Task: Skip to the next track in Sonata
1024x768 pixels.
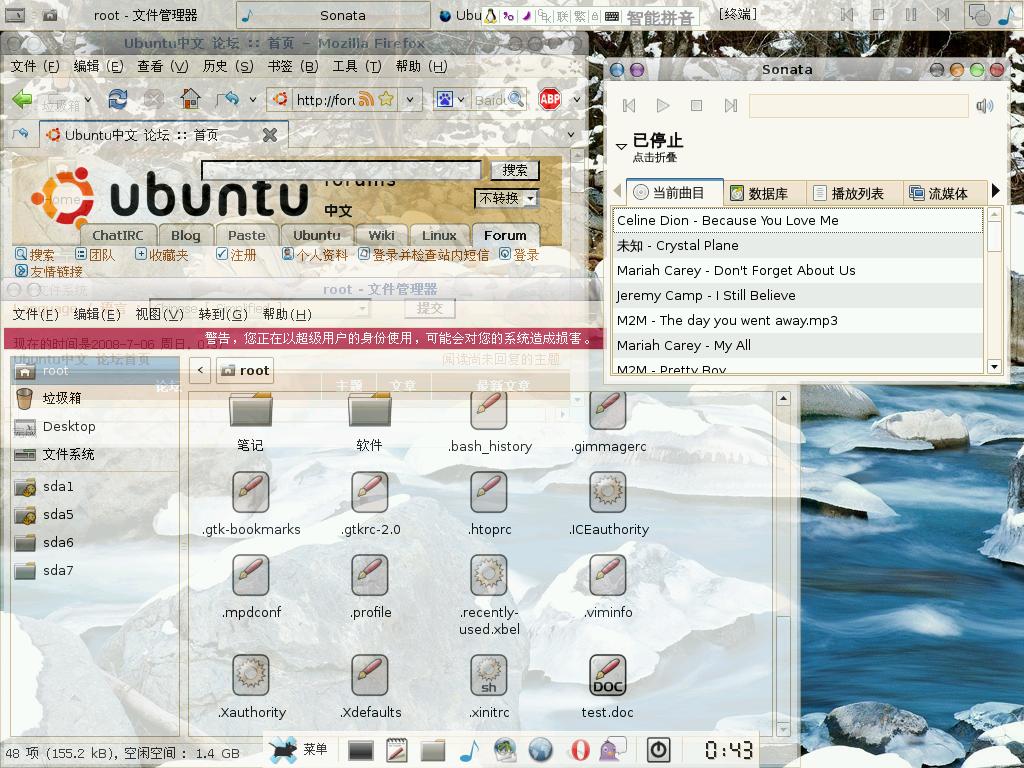Action: pos(731,106)
